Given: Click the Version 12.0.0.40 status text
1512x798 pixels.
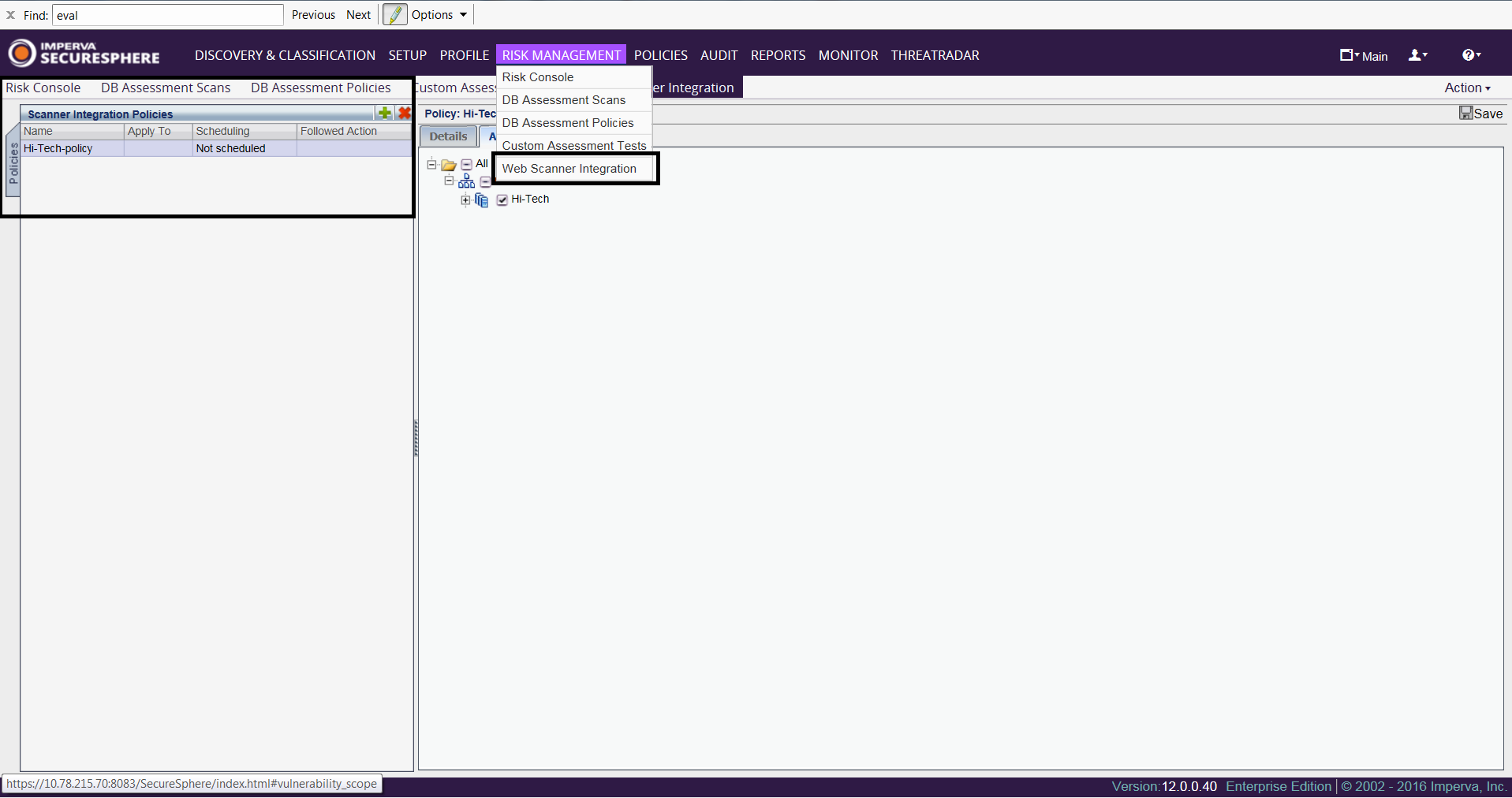Looking at the screenshot, I should point(1164,786).
